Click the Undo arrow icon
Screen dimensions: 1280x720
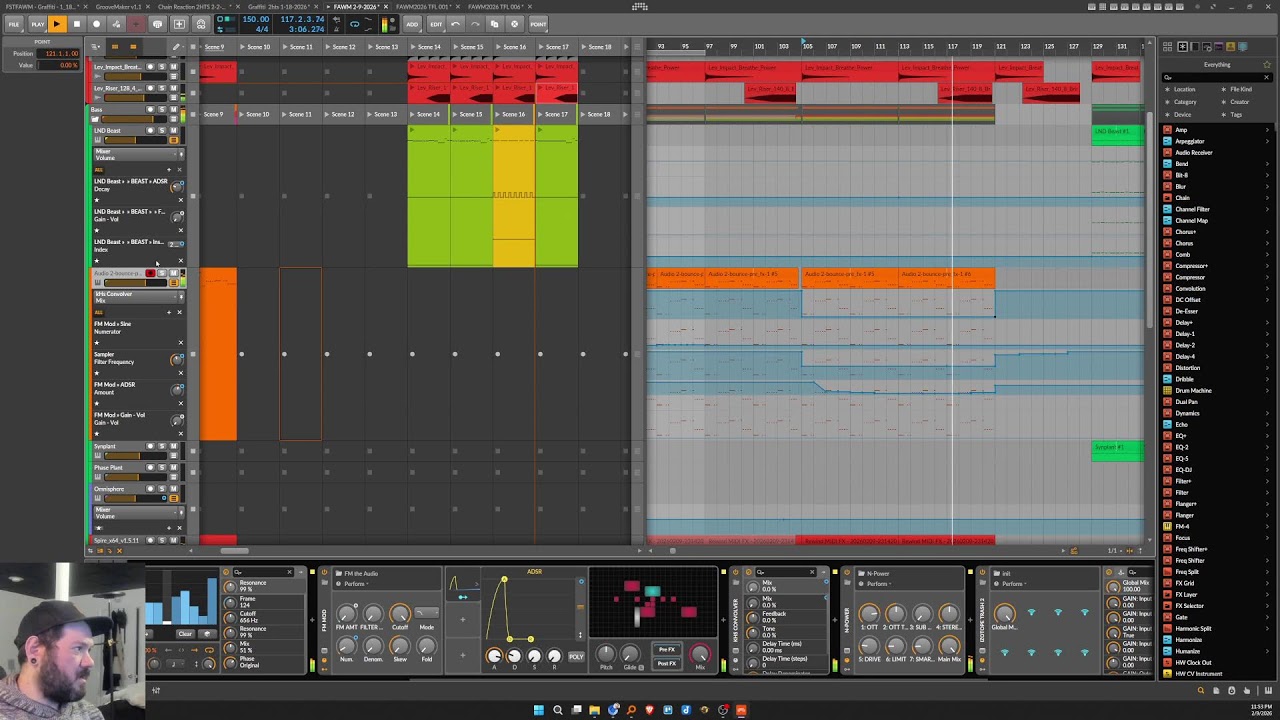[x=456, y=24]
